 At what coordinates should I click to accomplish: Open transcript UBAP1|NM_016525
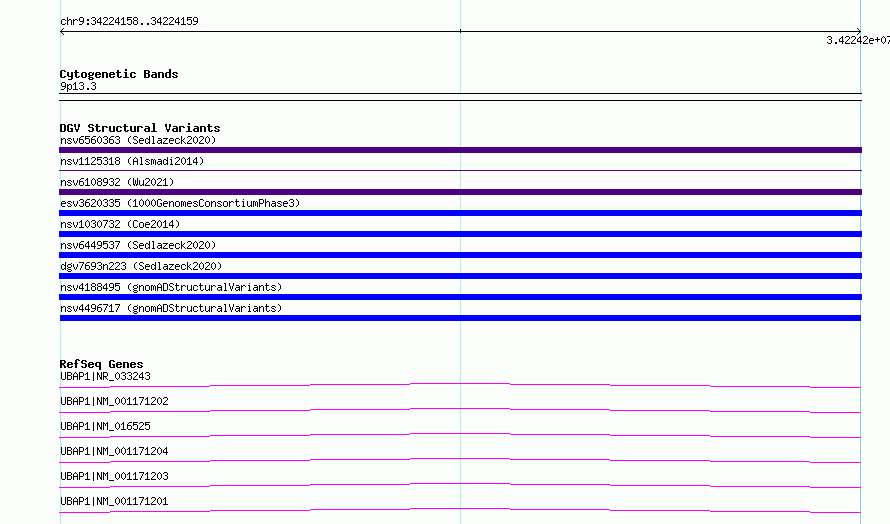coord(105,426)
